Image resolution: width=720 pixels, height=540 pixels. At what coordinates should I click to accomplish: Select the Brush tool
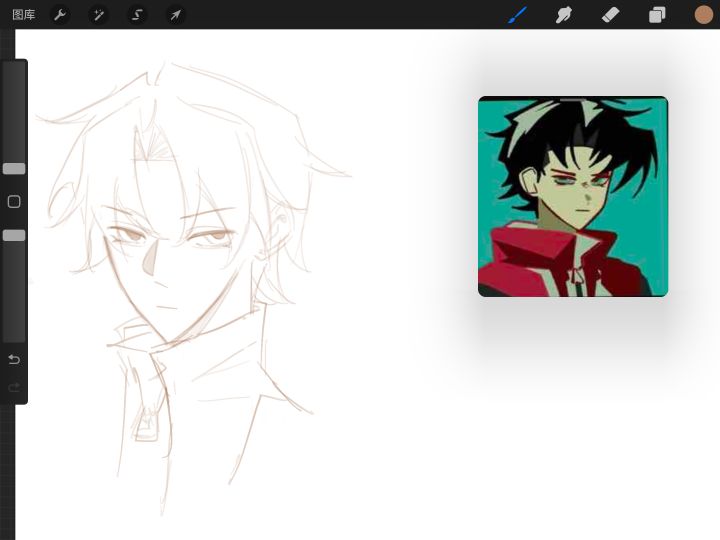coord(518,15)
